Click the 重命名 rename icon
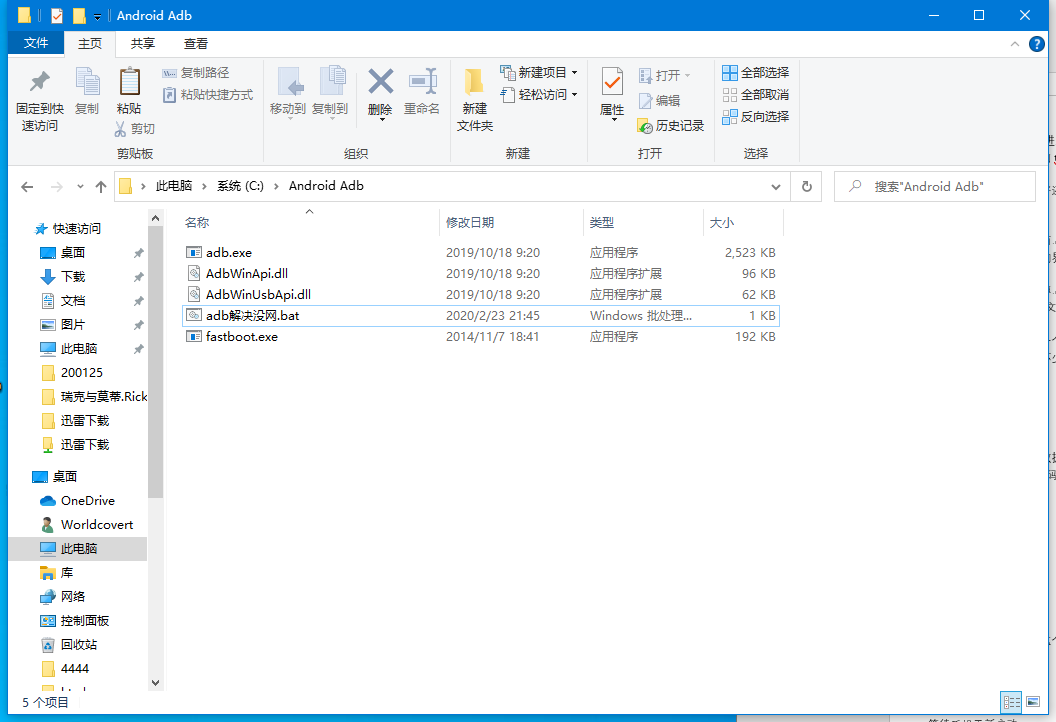The image size is (1056, 722). [x=422, y=82]
